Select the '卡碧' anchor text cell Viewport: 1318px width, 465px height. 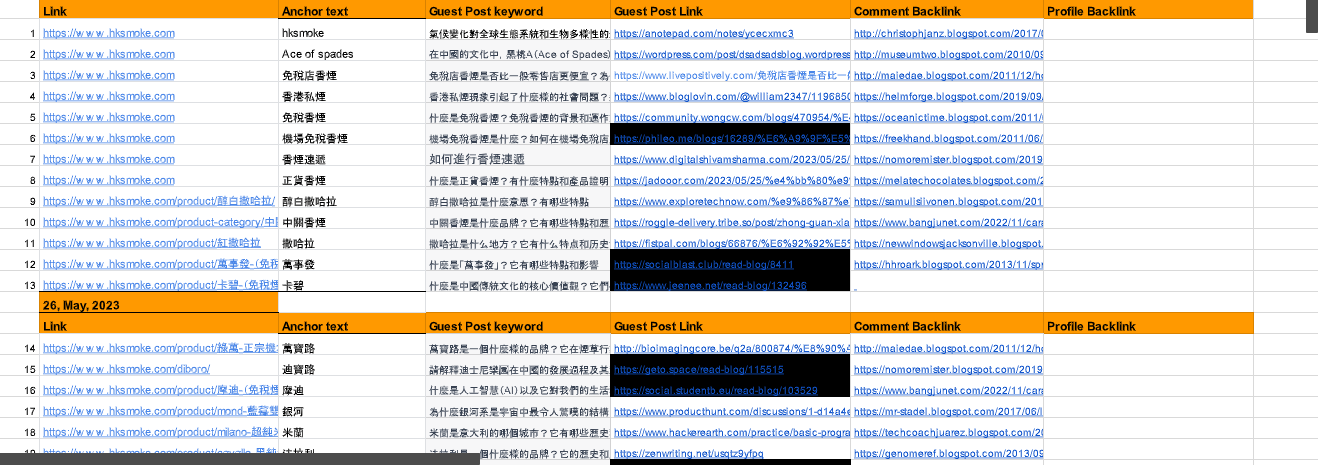click(x=352, y=286)
